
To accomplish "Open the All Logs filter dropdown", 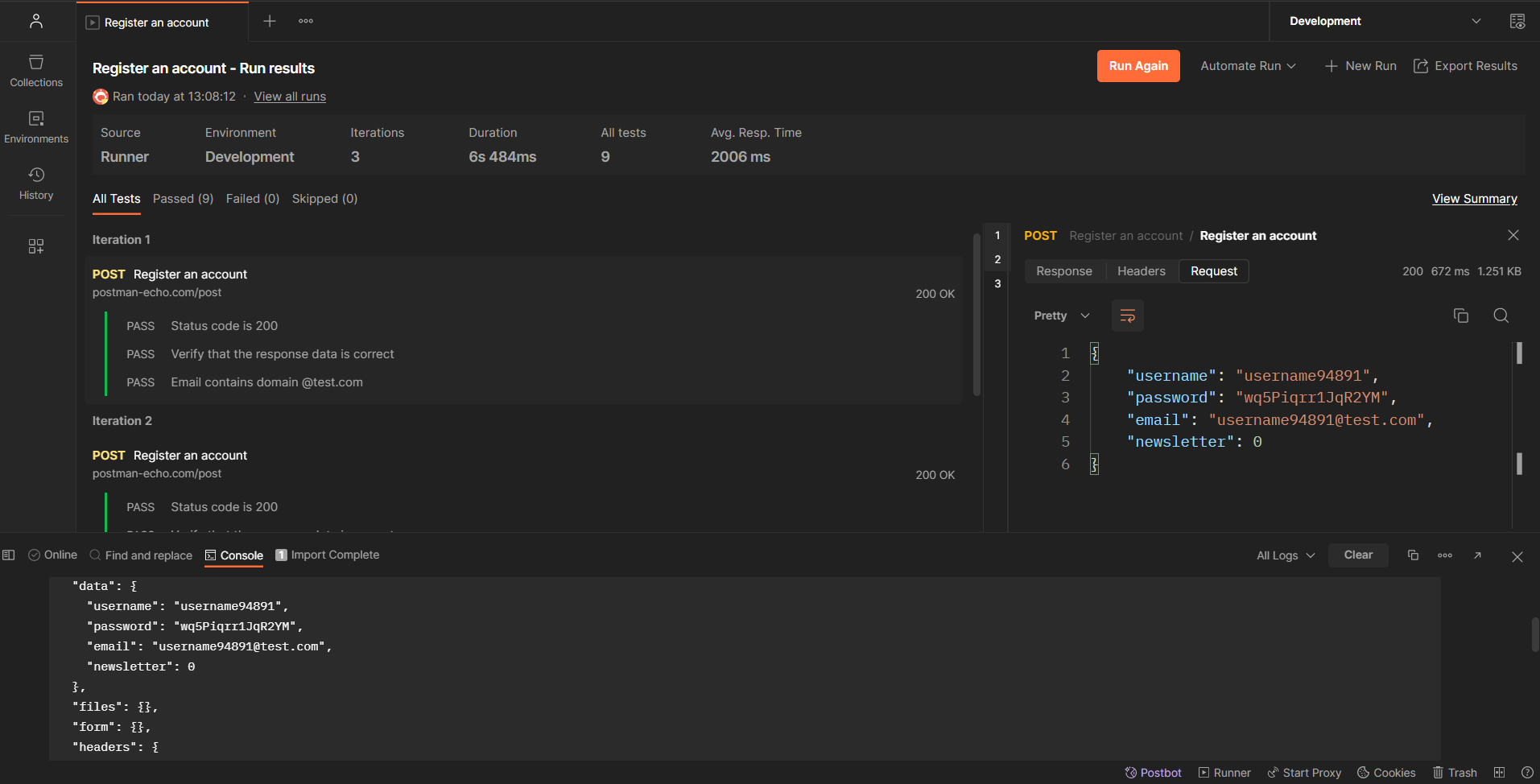I will 1286,555.
